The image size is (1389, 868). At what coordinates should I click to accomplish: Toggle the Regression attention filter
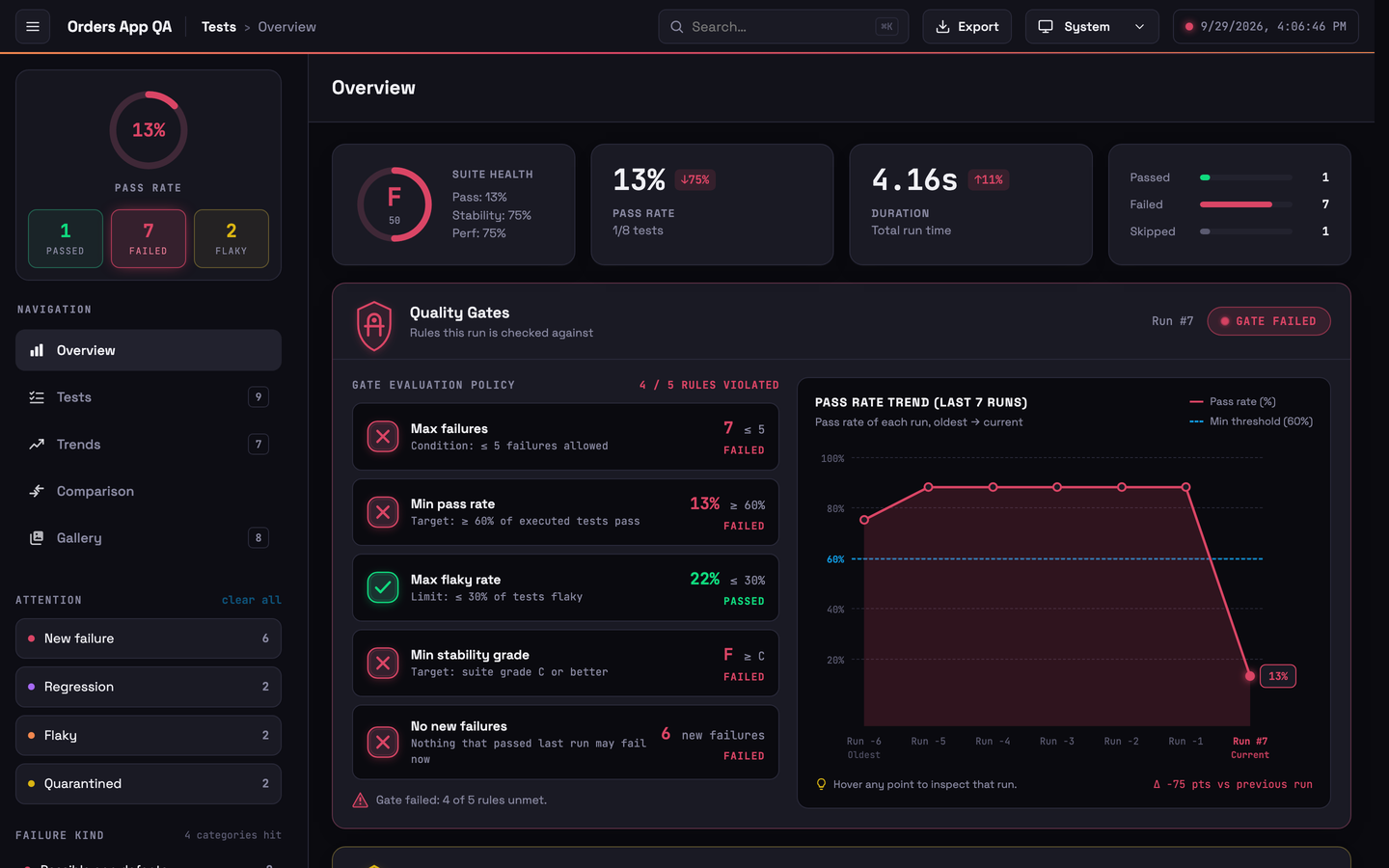click(149, 687)
